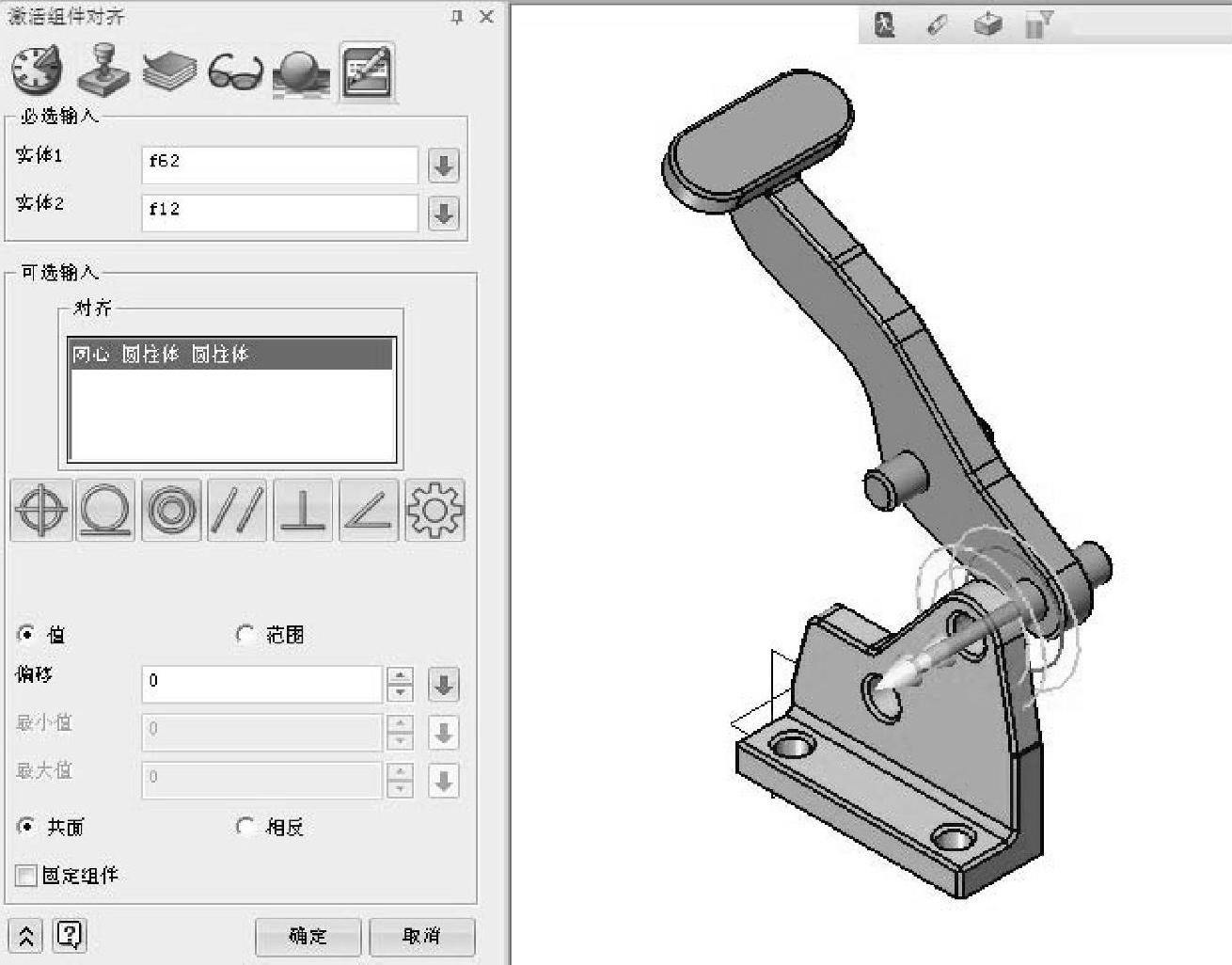Screen dimensions: 1232x965
Task: Click the 偏移 value spinner arrows
Action: [x=401, y=685]
